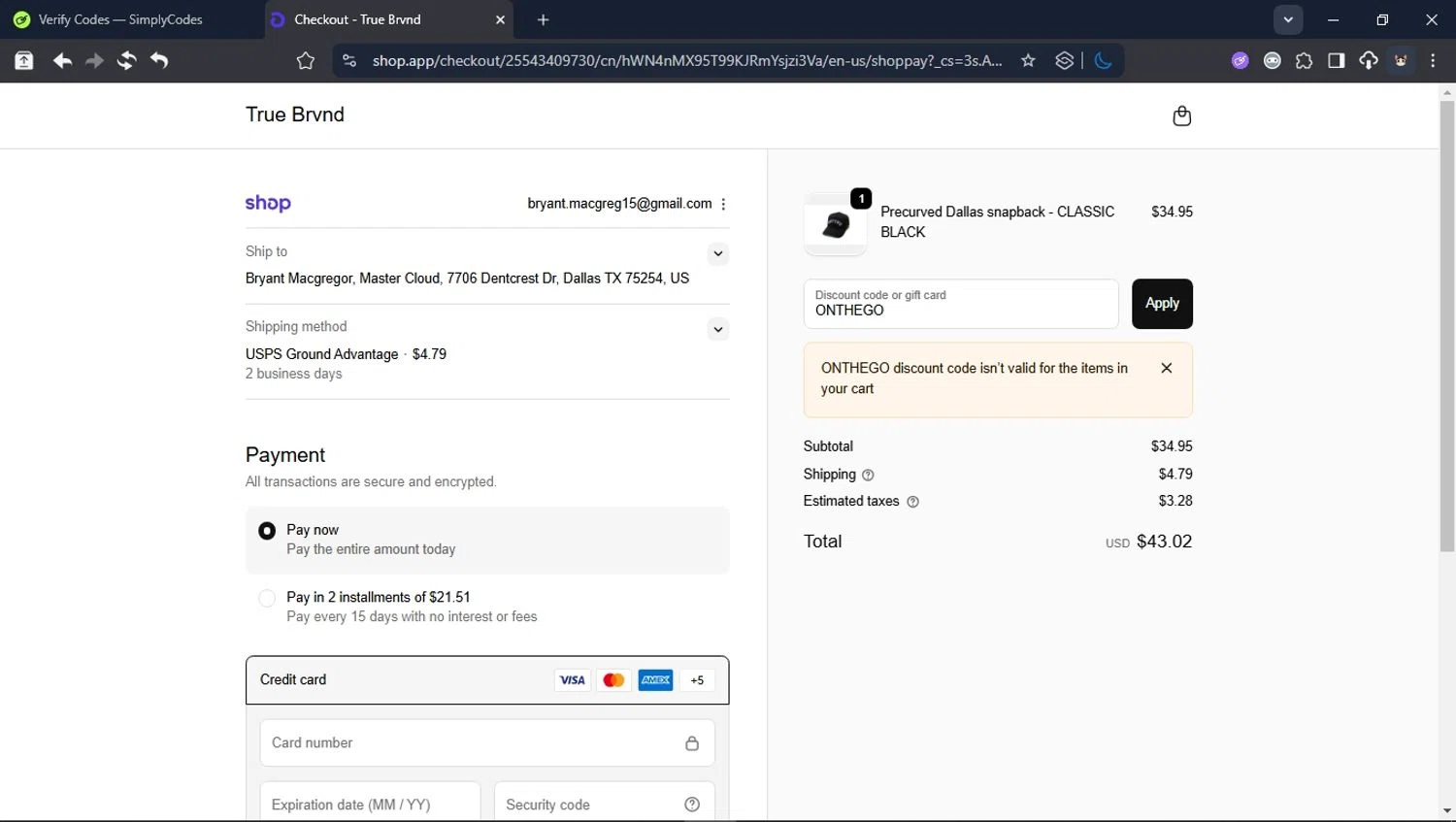Close the Checkout - True Brvnd tab

coord(500,19)
